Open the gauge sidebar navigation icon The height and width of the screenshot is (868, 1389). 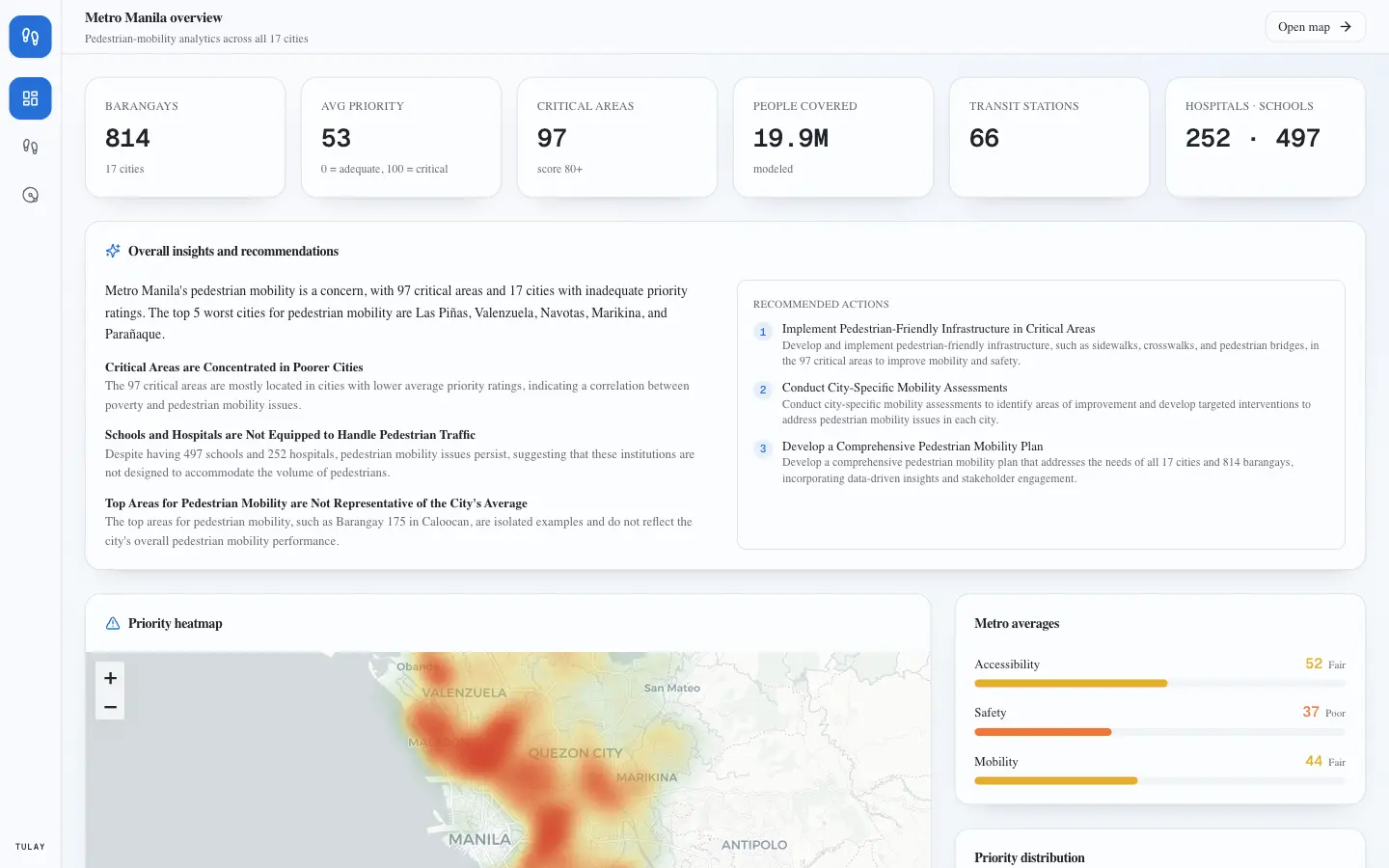point(30,195)
